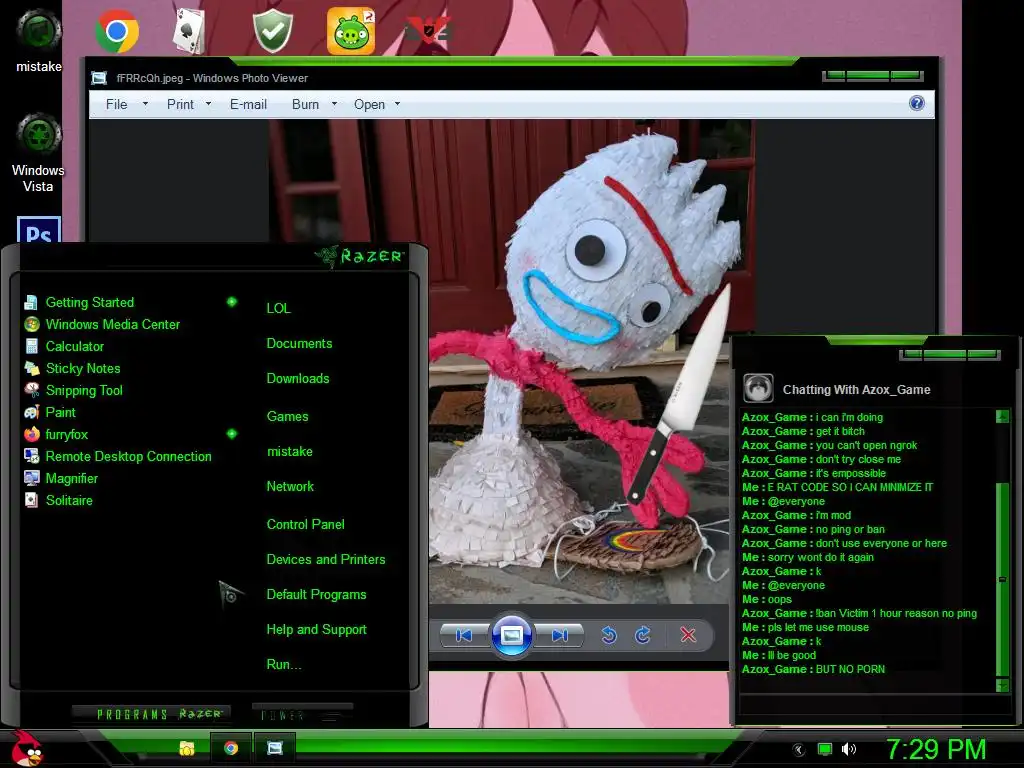Click the Angry Birds Start button

[26, 748]
